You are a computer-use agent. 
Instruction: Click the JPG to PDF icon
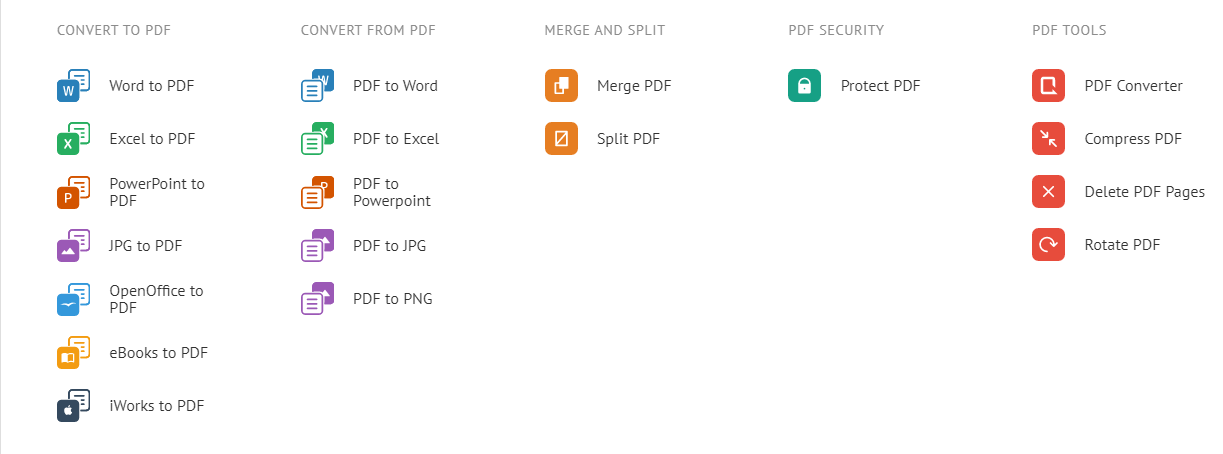click(73, 246)
